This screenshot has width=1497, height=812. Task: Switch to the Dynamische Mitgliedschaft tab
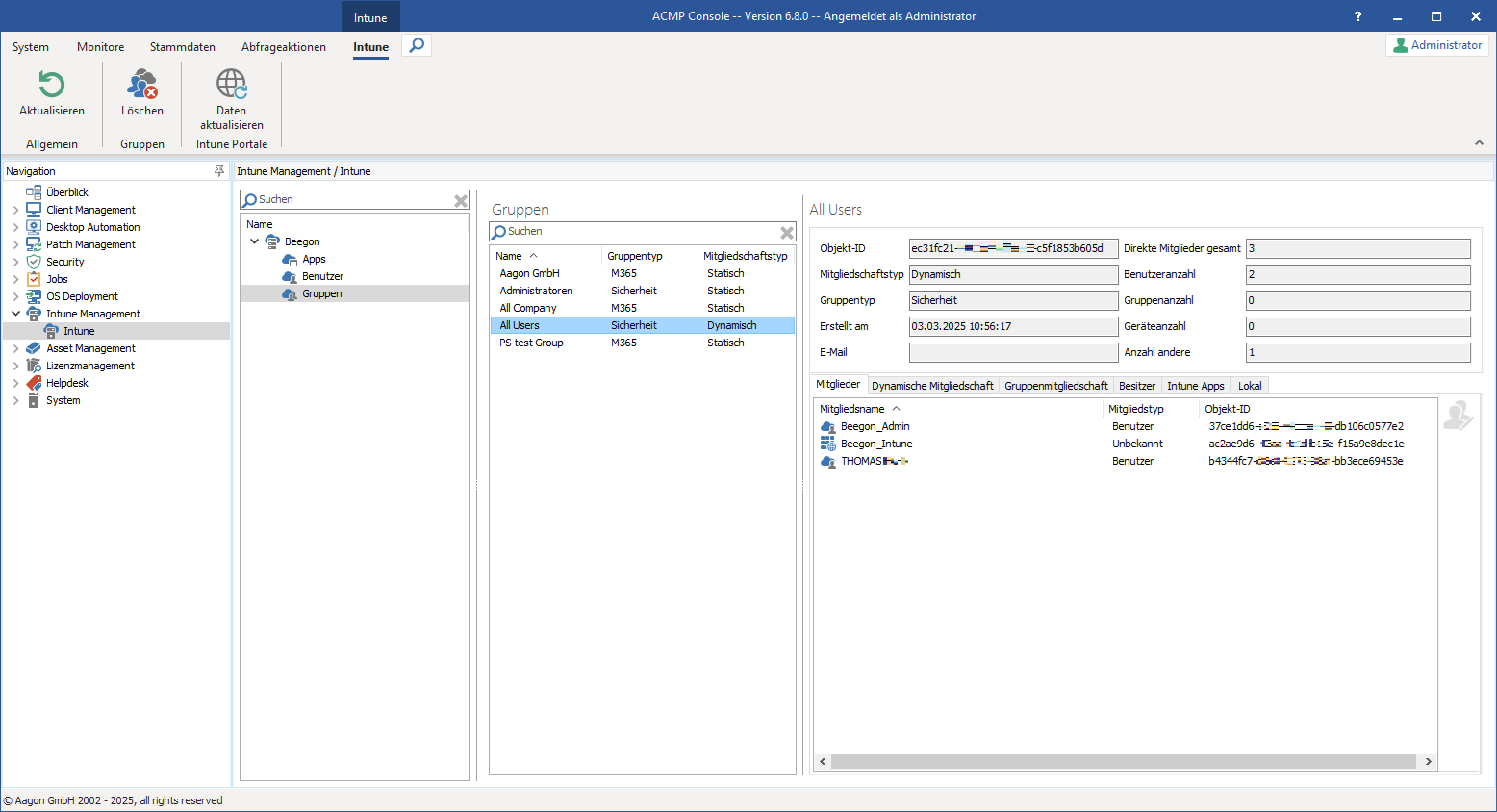pos(931,386)
